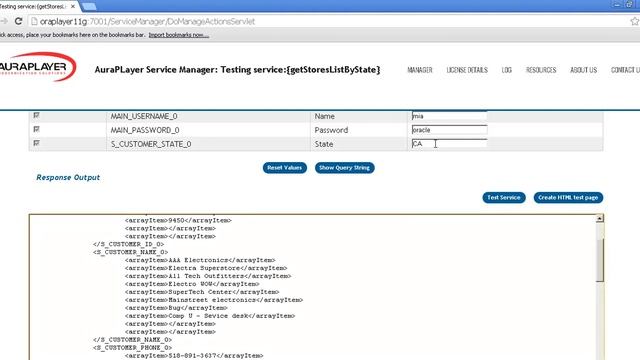Image resolution: width=640 pixels, height=360 pixels.
Task: Click the SuperTech Center array item line
Action: point(202,292)
